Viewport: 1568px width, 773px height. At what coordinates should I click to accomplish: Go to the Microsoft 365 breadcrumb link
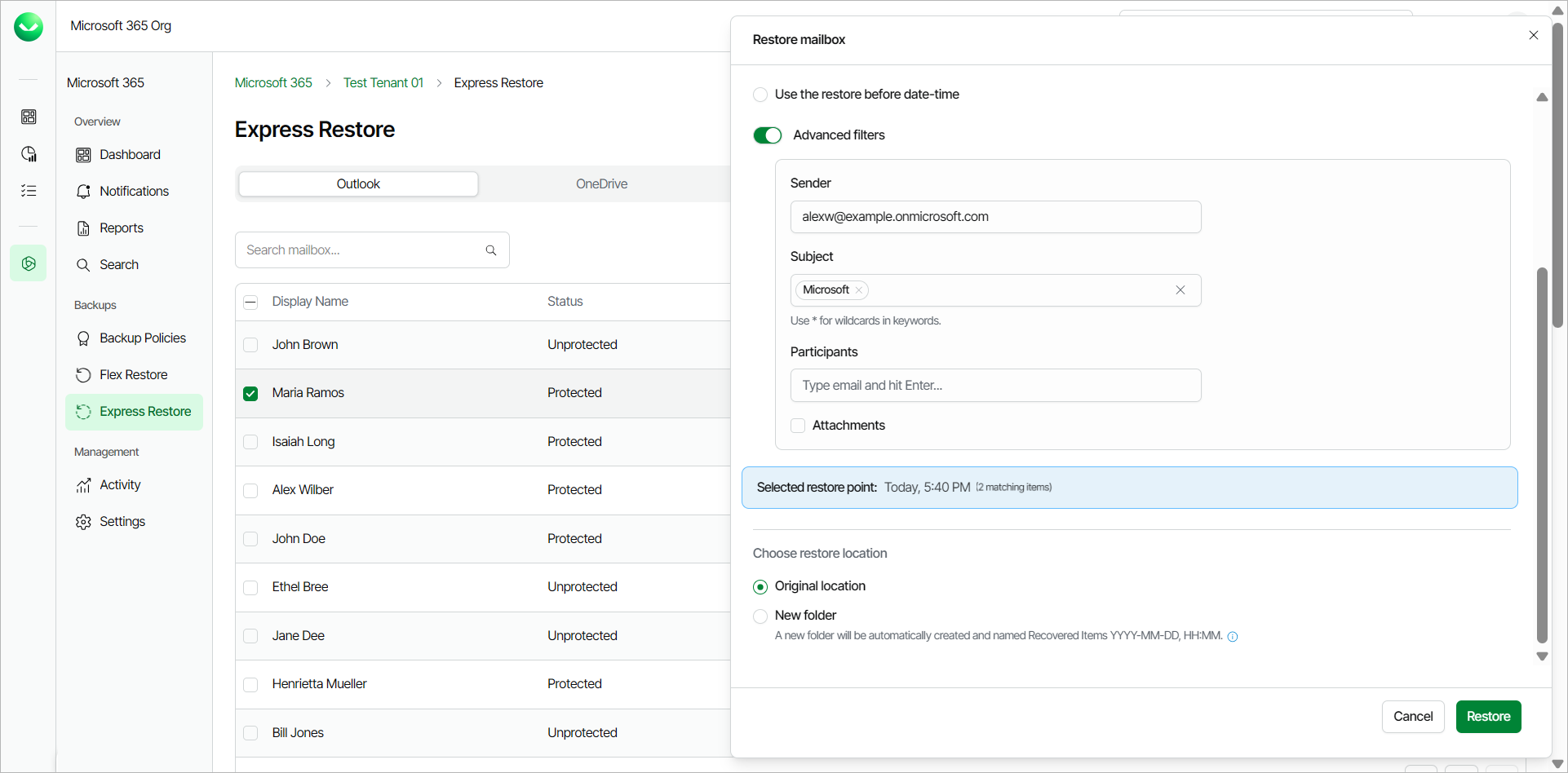[x=273, y=83]
